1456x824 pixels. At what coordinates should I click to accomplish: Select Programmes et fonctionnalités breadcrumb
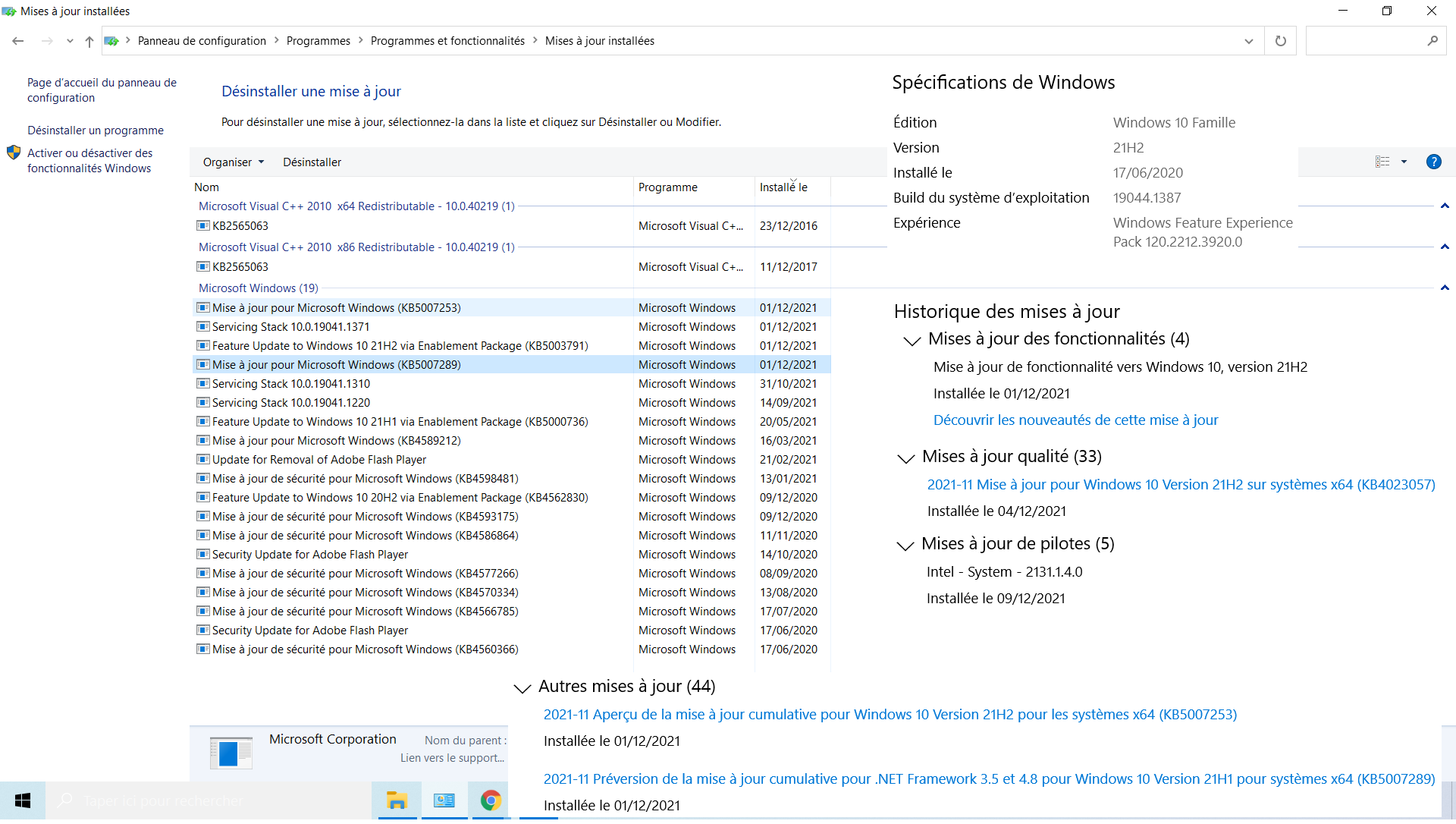pos(447,41)
